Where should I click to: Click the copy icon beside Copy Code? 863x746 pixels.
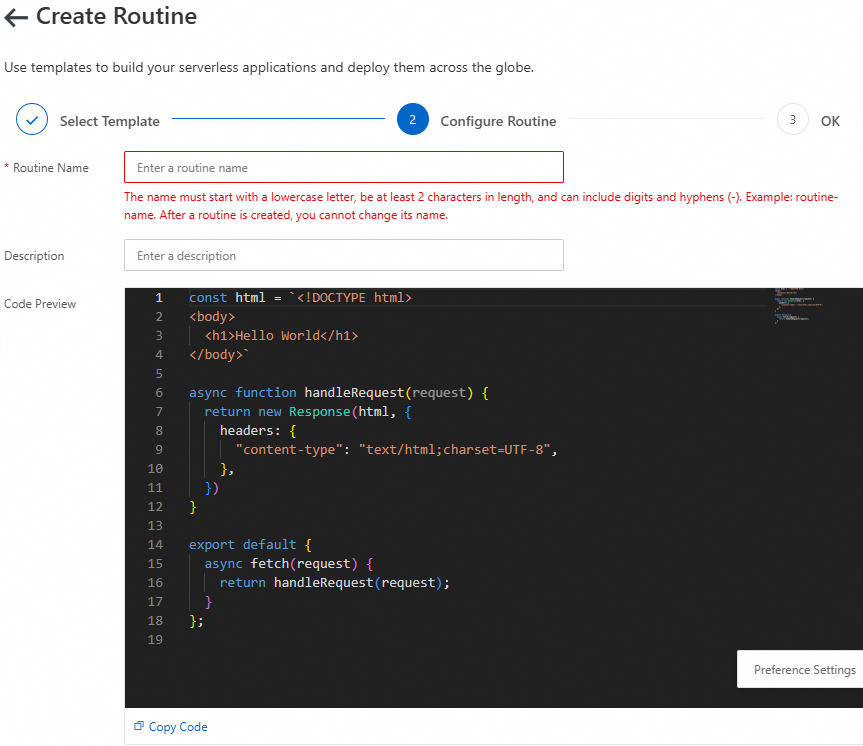tap(139, 726)
